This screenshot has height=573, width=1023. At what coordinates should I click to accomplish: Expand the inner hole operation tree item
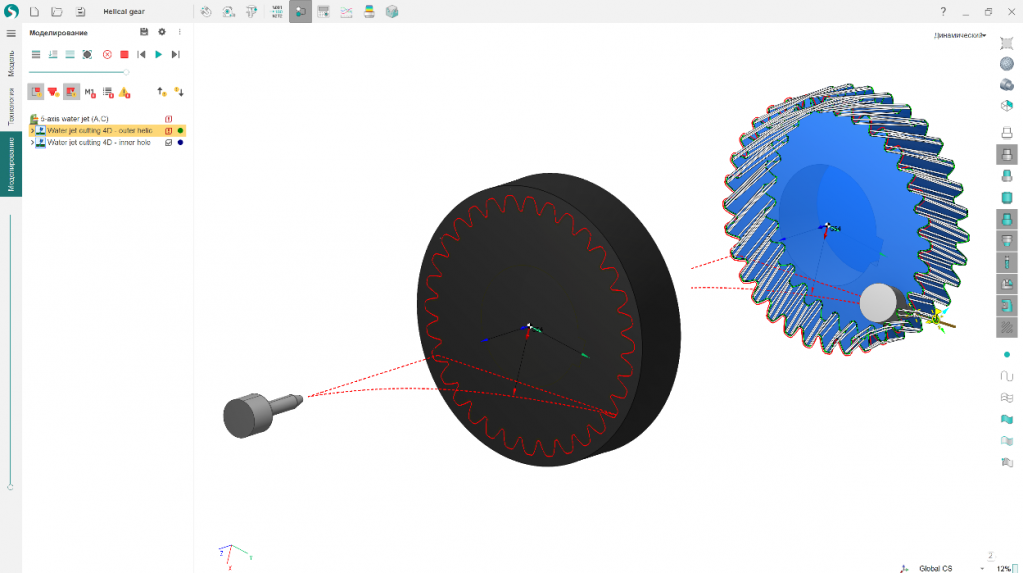point(32,143)
